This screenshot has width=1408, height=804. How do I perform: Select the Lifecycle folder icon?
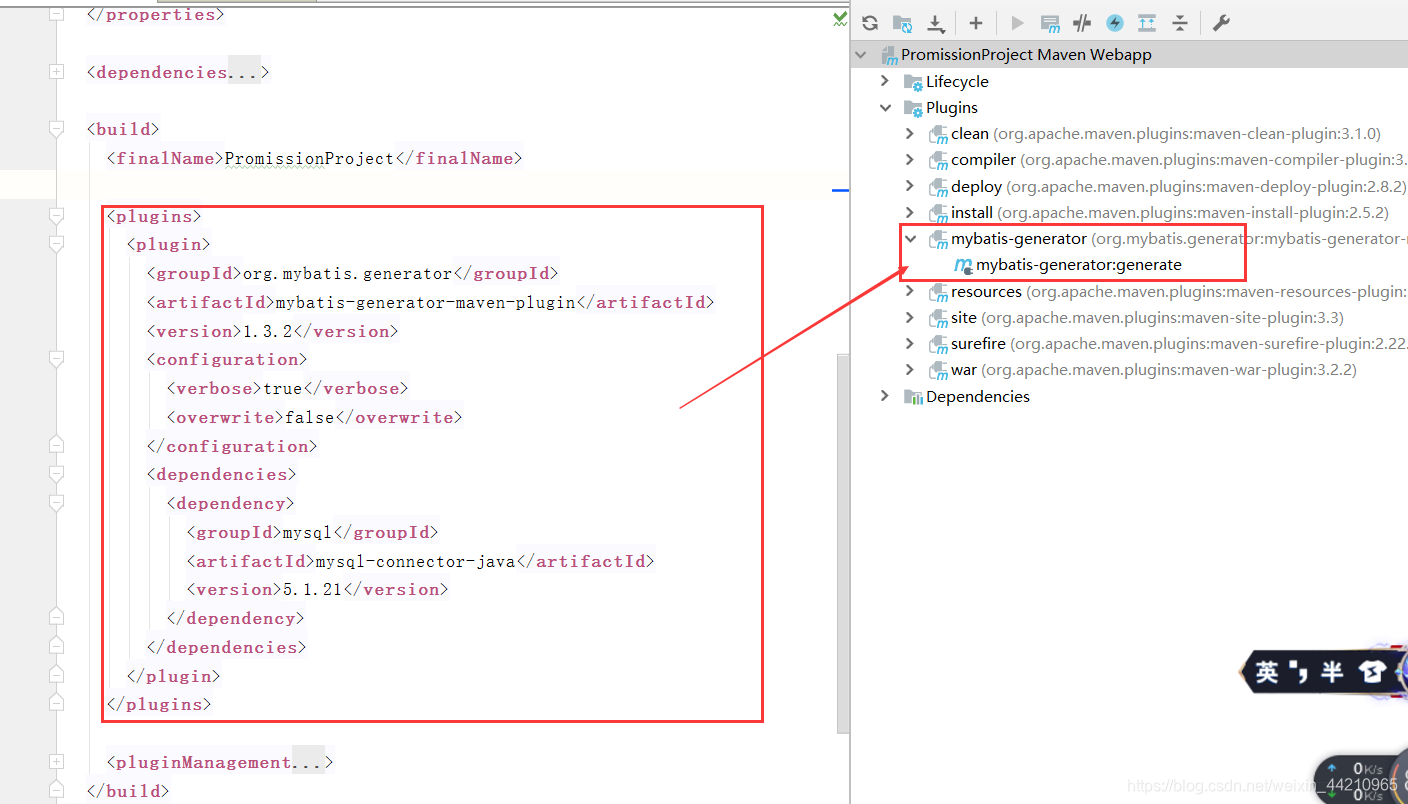pos(912,82)
